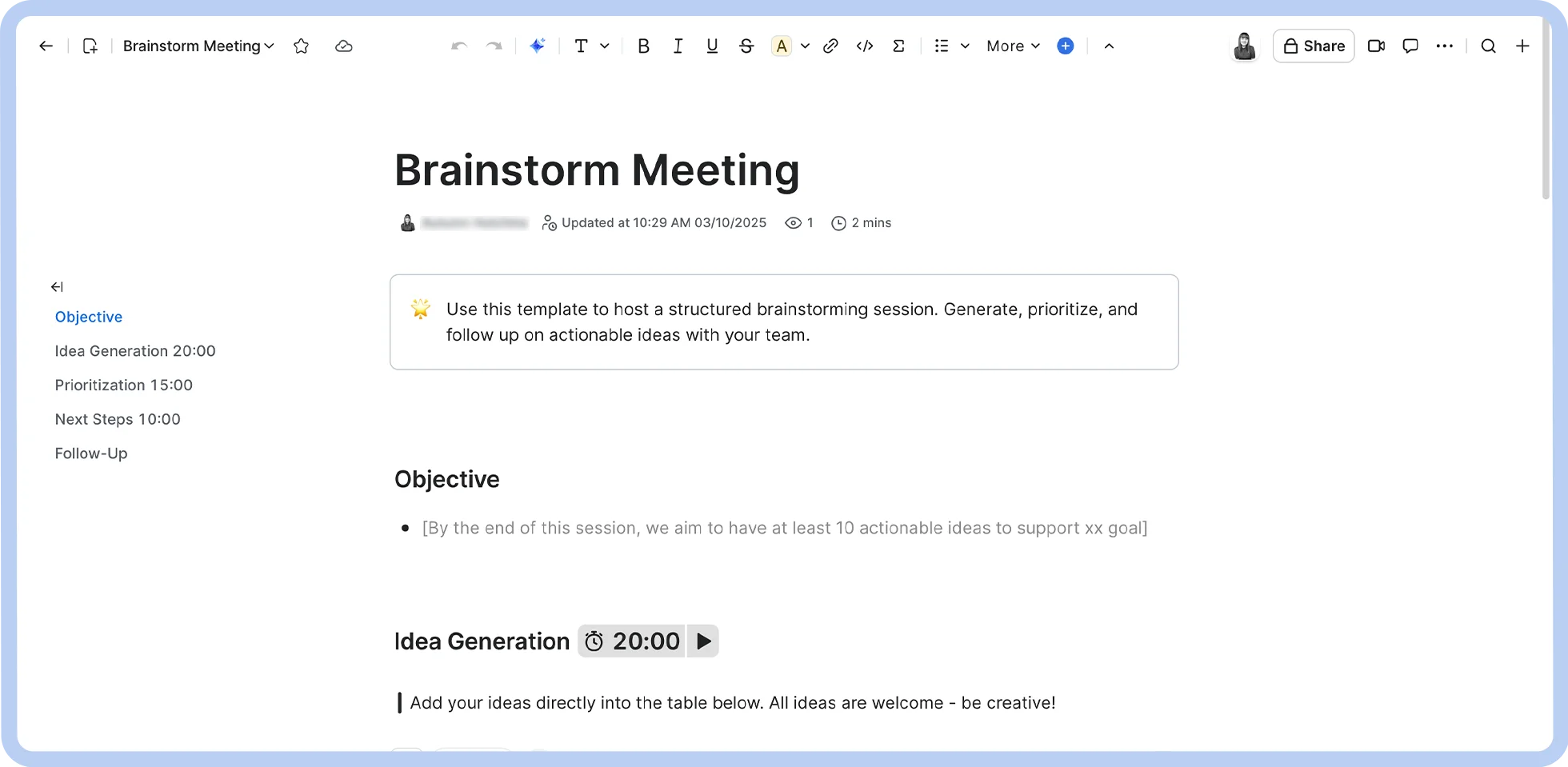1568x767 pixels.
Task: Apply italic formatting
Action: (678, 46)
